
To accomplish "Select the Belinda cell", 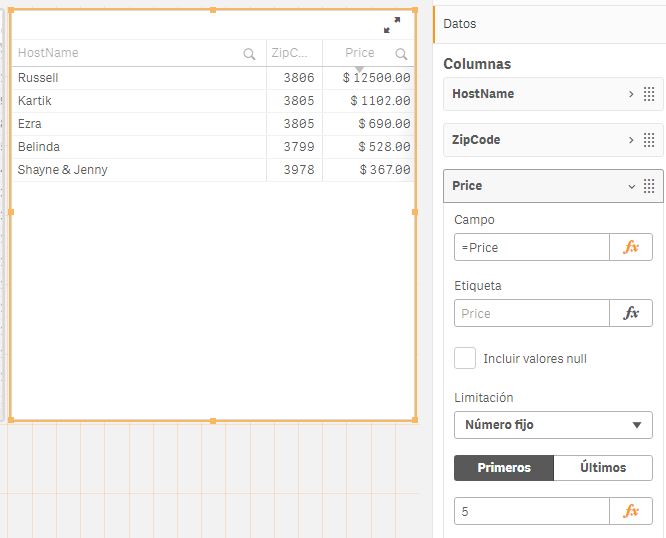I will click(139, 146).
